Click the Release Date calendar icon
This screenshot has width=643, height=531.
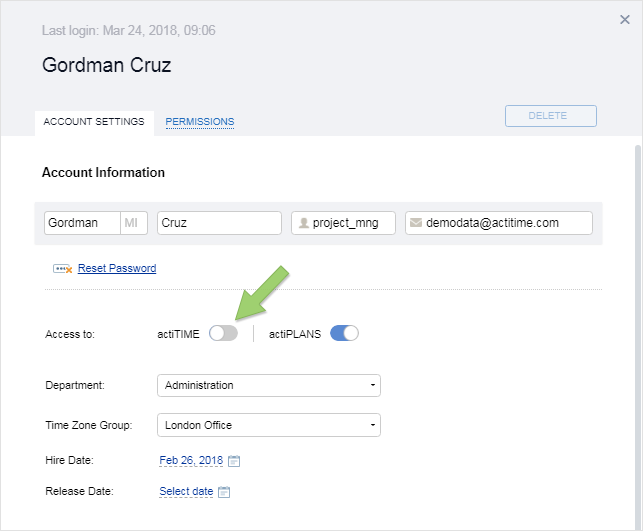pos(224,492)
